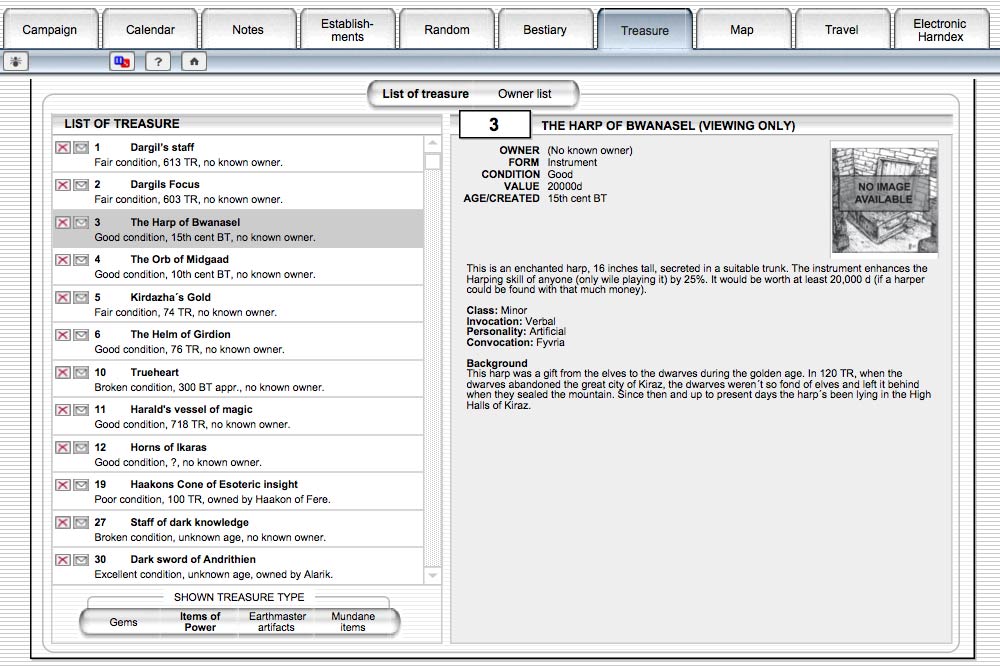
Task: Click the home icon button
Action: pyautogui.click(x=194, y=62)
